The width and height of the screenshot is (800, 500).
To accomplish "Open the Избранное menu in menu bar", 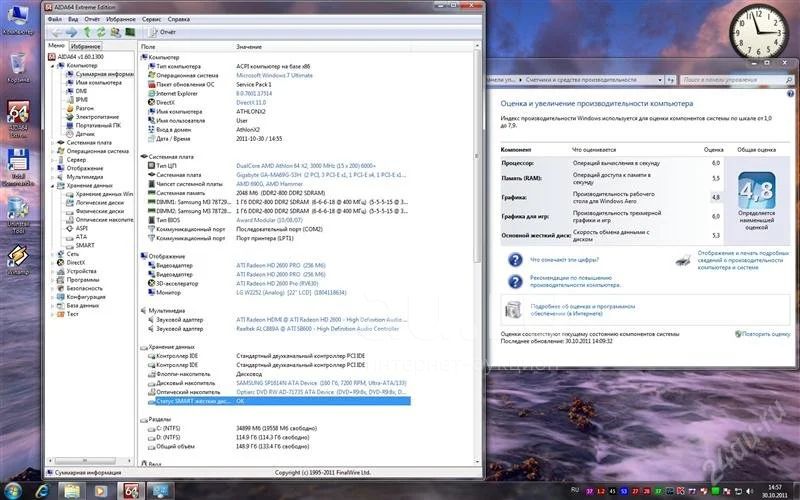I will coord(121,19).
